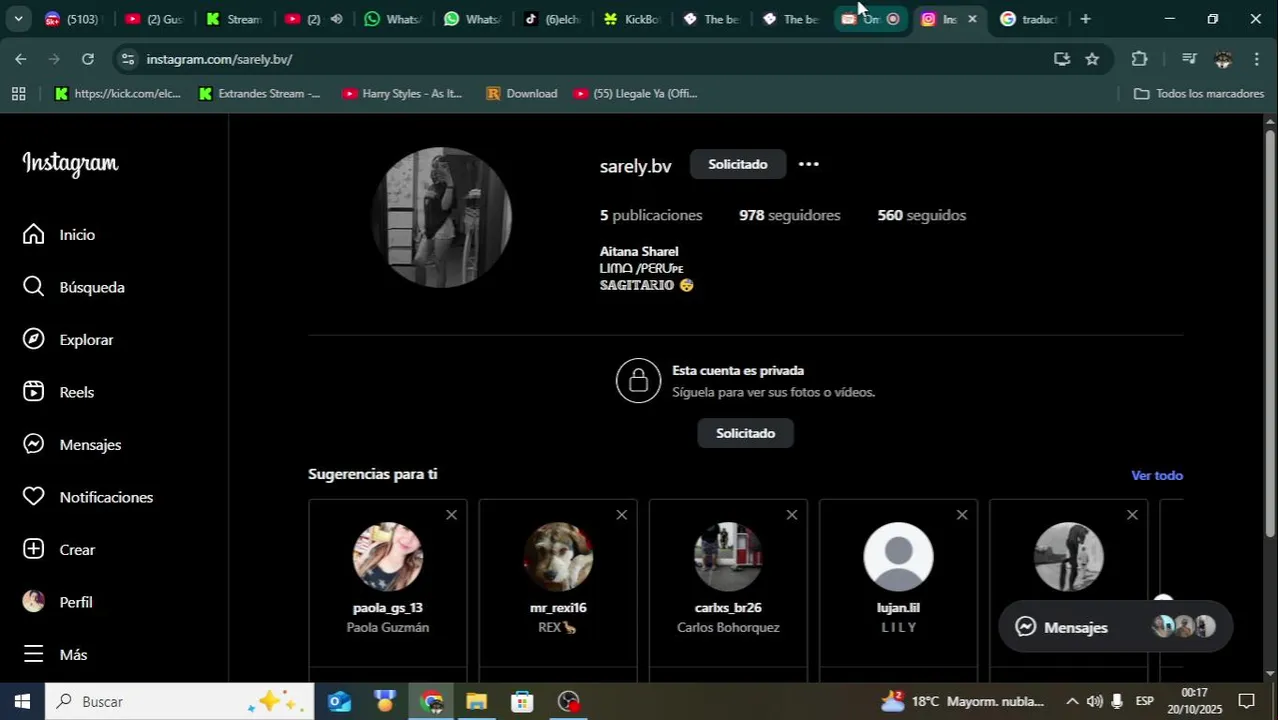Click the lujan.lil username

898,608
